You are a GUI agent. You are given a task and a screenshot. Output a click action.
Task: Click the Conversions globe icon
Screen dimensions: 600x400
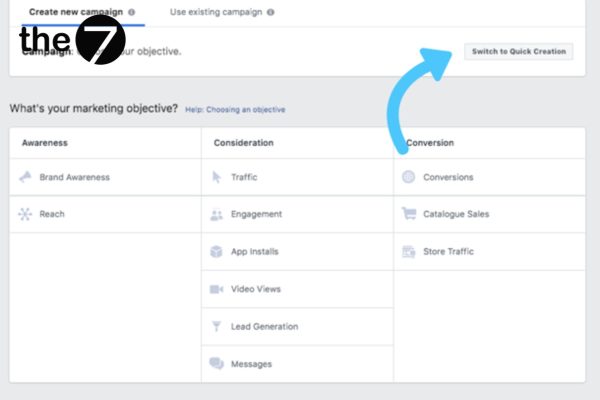(x=408, y=177)
